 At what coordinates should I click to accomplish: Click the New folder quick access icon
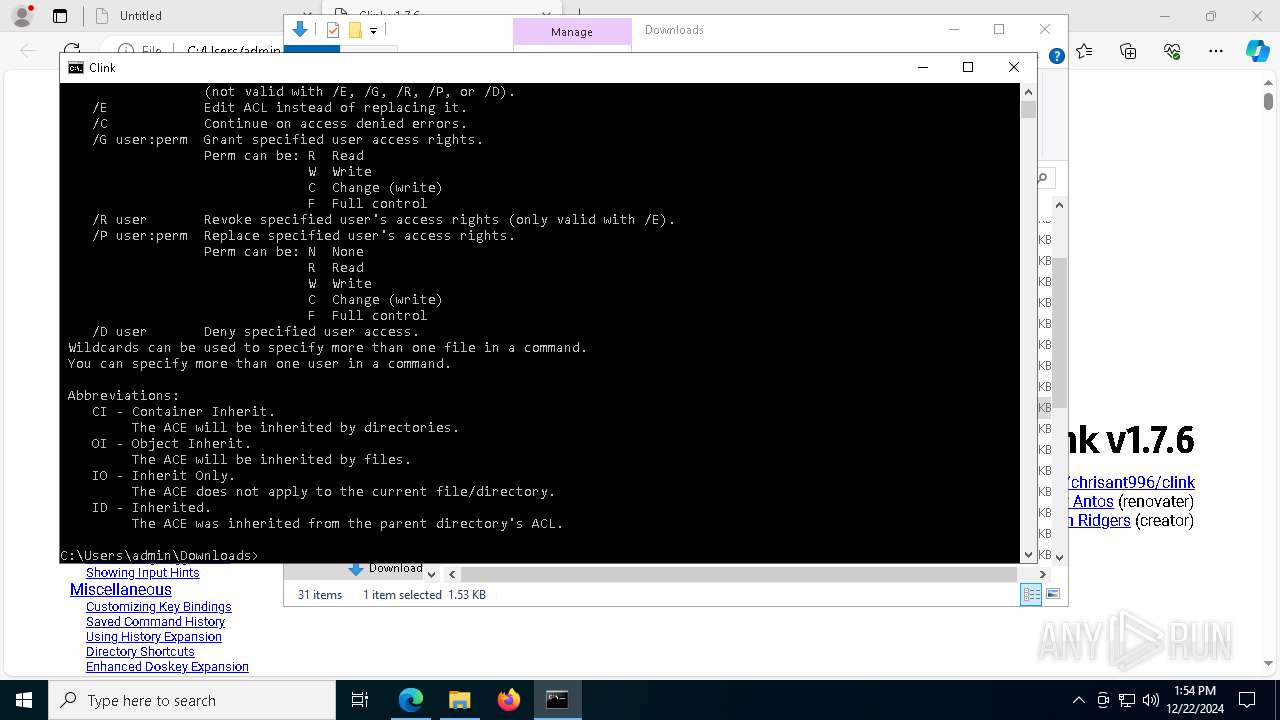point(354,30)
